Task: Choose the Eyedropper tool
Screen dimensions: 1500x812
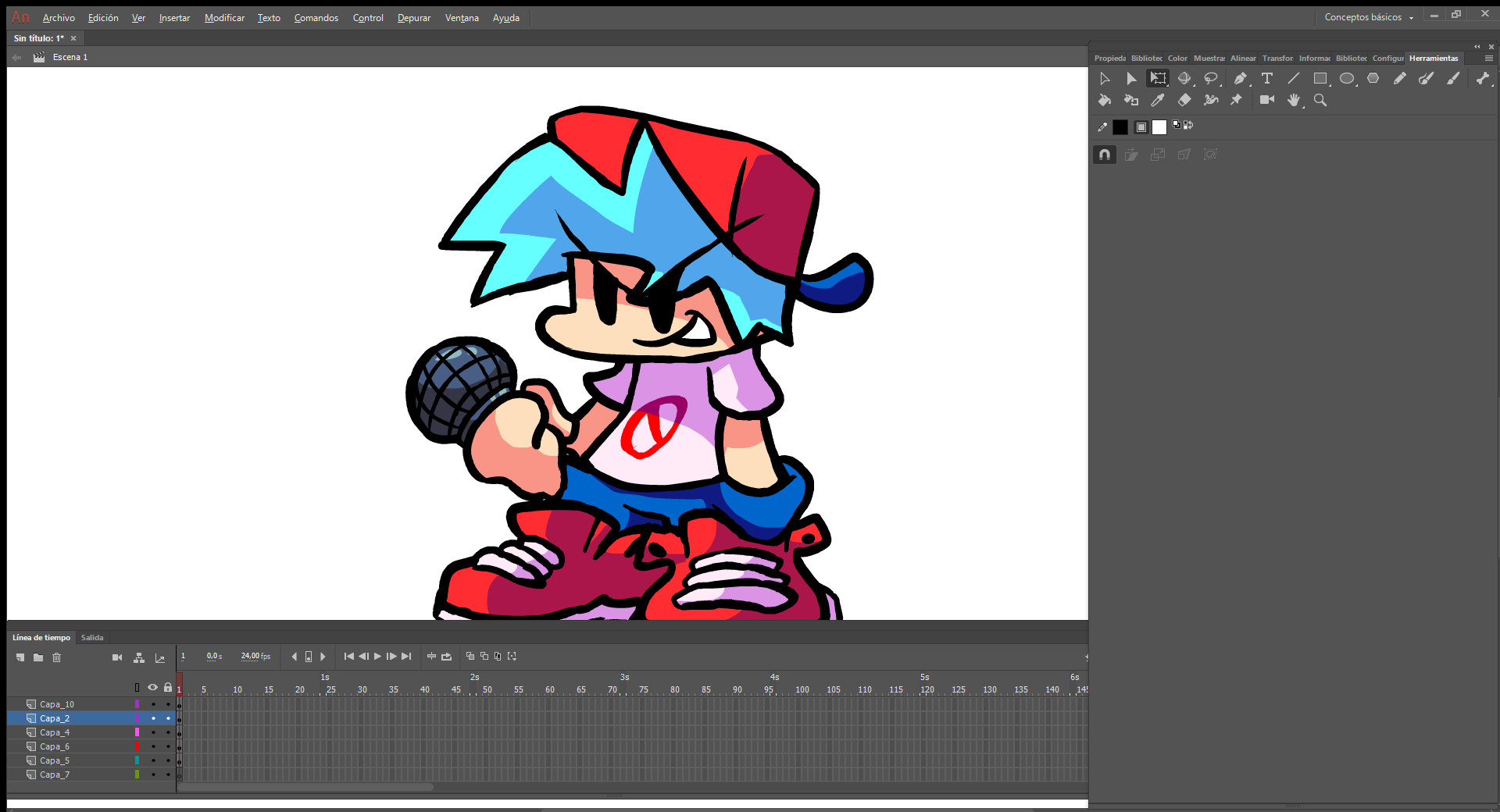Action: (x=1159, y=100)
